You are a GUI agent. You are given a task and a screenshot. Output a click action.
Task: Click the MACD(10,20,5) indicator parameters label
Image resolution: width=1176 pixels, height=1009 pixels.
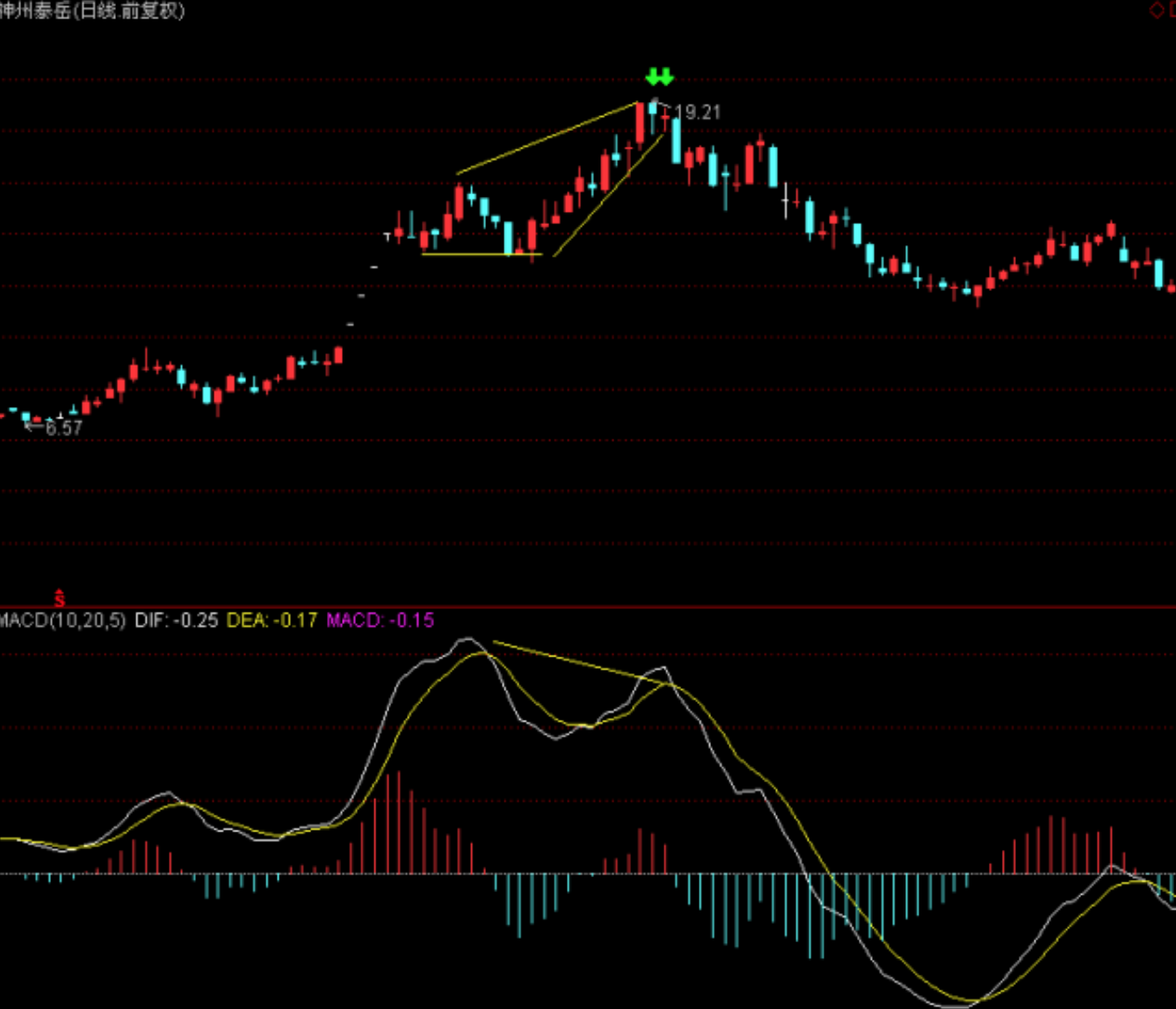(63, 621)
